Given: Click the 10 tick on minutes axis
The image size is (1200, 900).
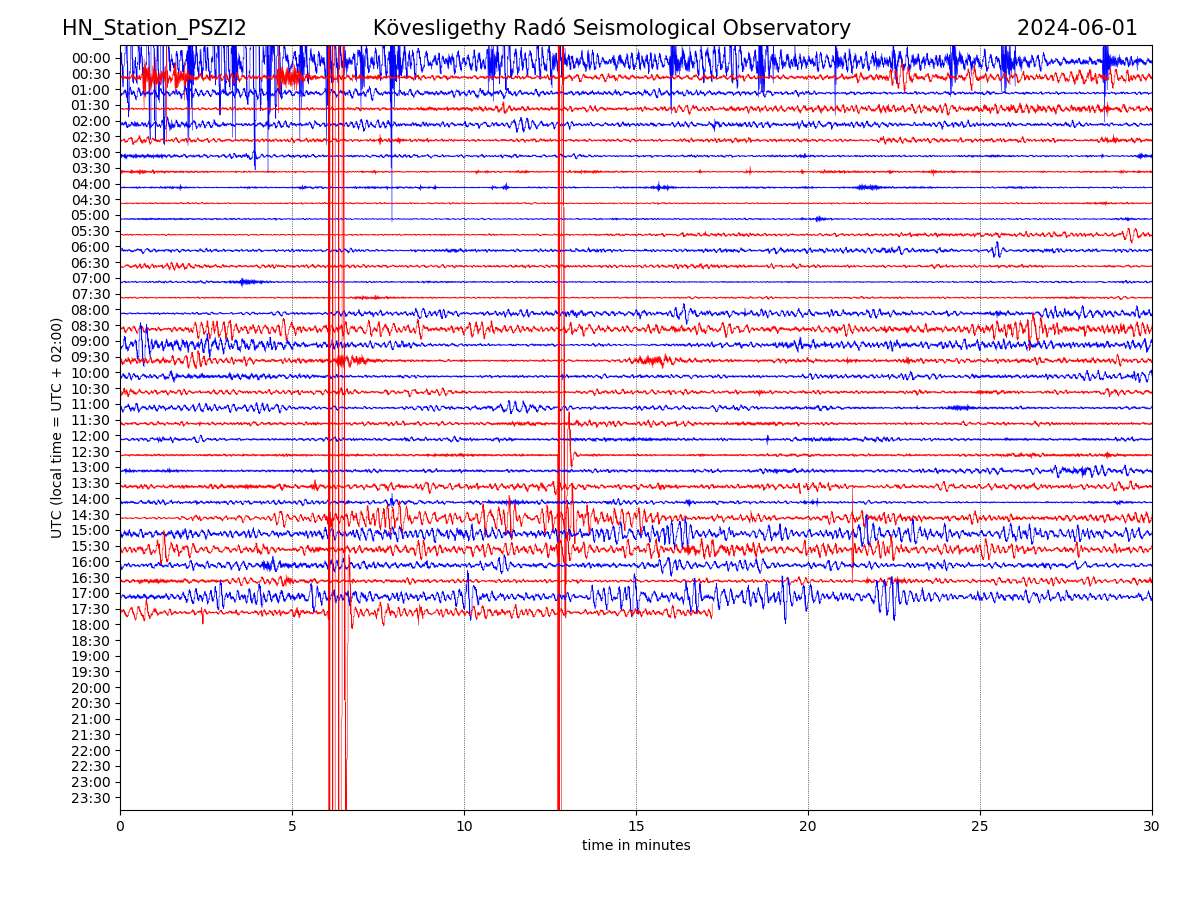Looking at the screenshot, I should (464, 826).
